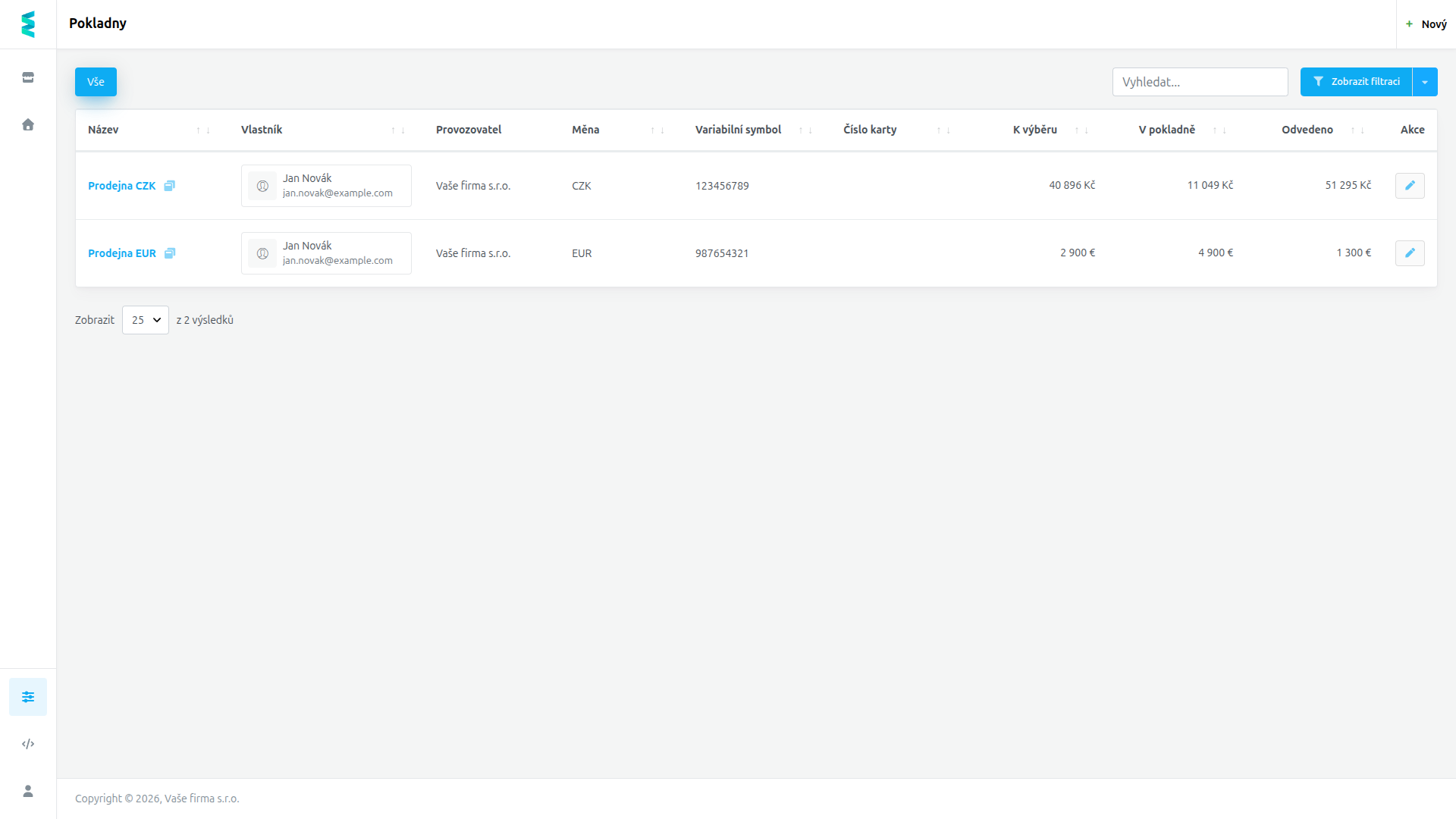
Task: Copy icon next to Prodejna EUR
Action: 170,253
